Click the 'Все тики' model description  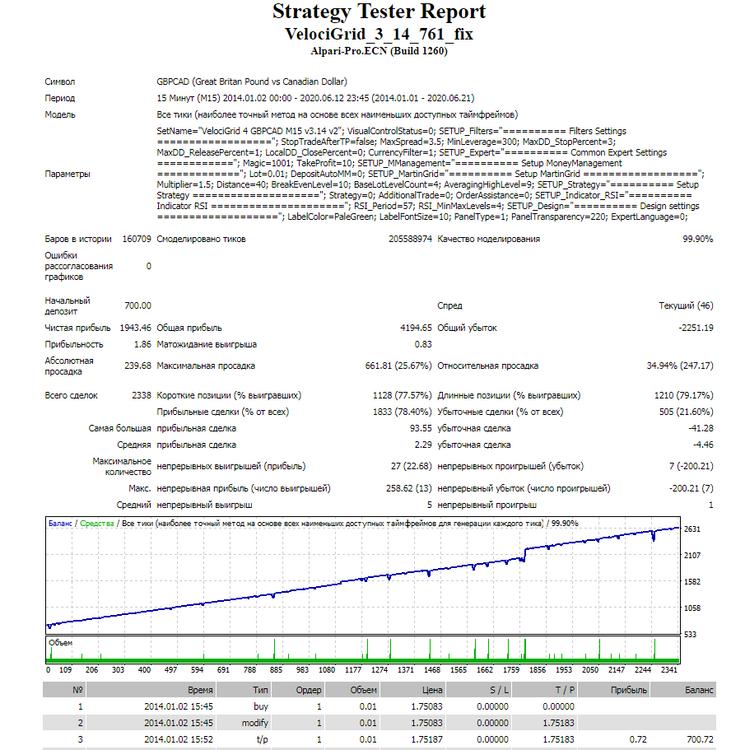click(x=337, y=115)
